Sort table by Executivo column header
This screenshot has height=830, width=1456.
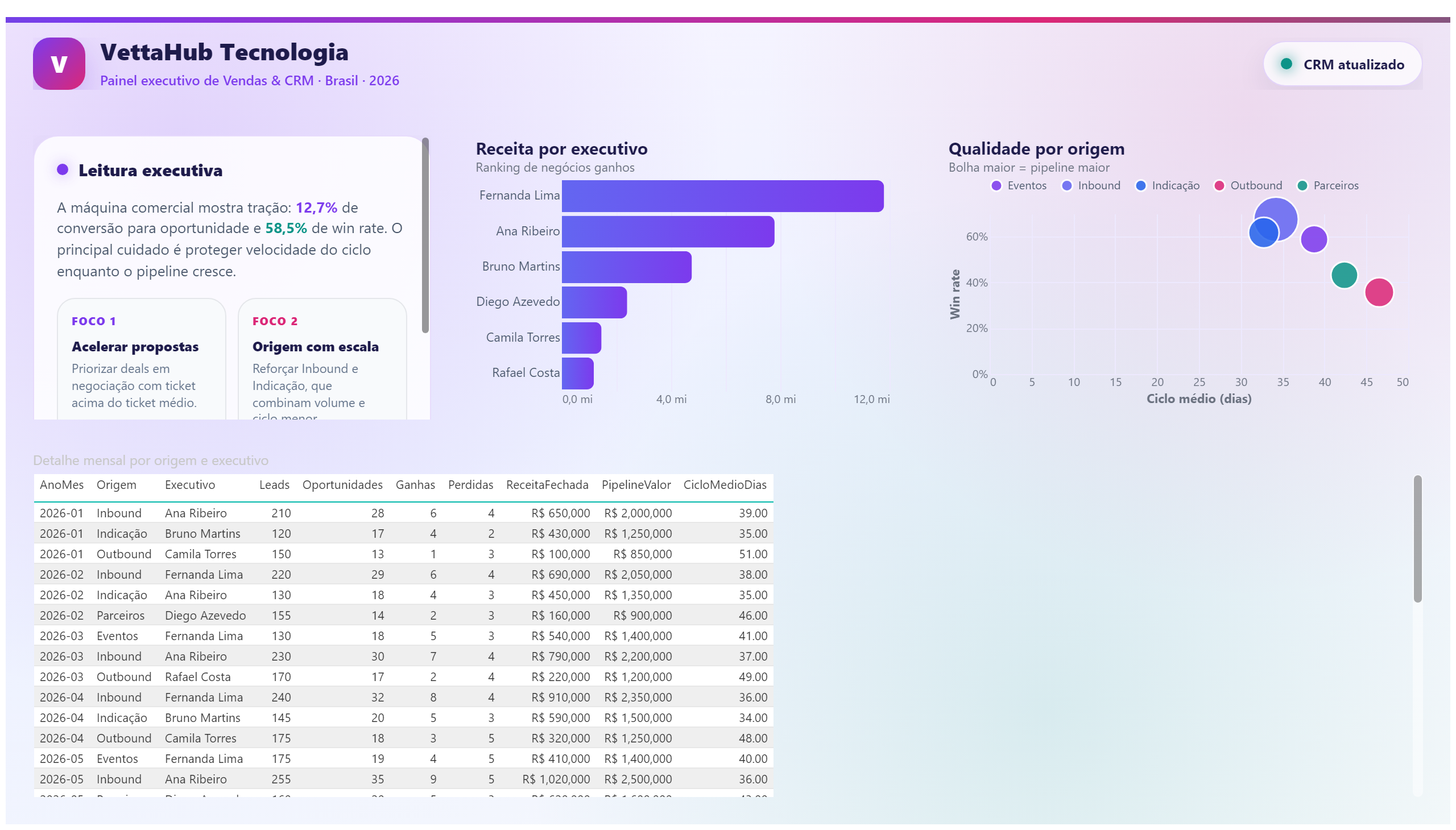coord(190,485)
